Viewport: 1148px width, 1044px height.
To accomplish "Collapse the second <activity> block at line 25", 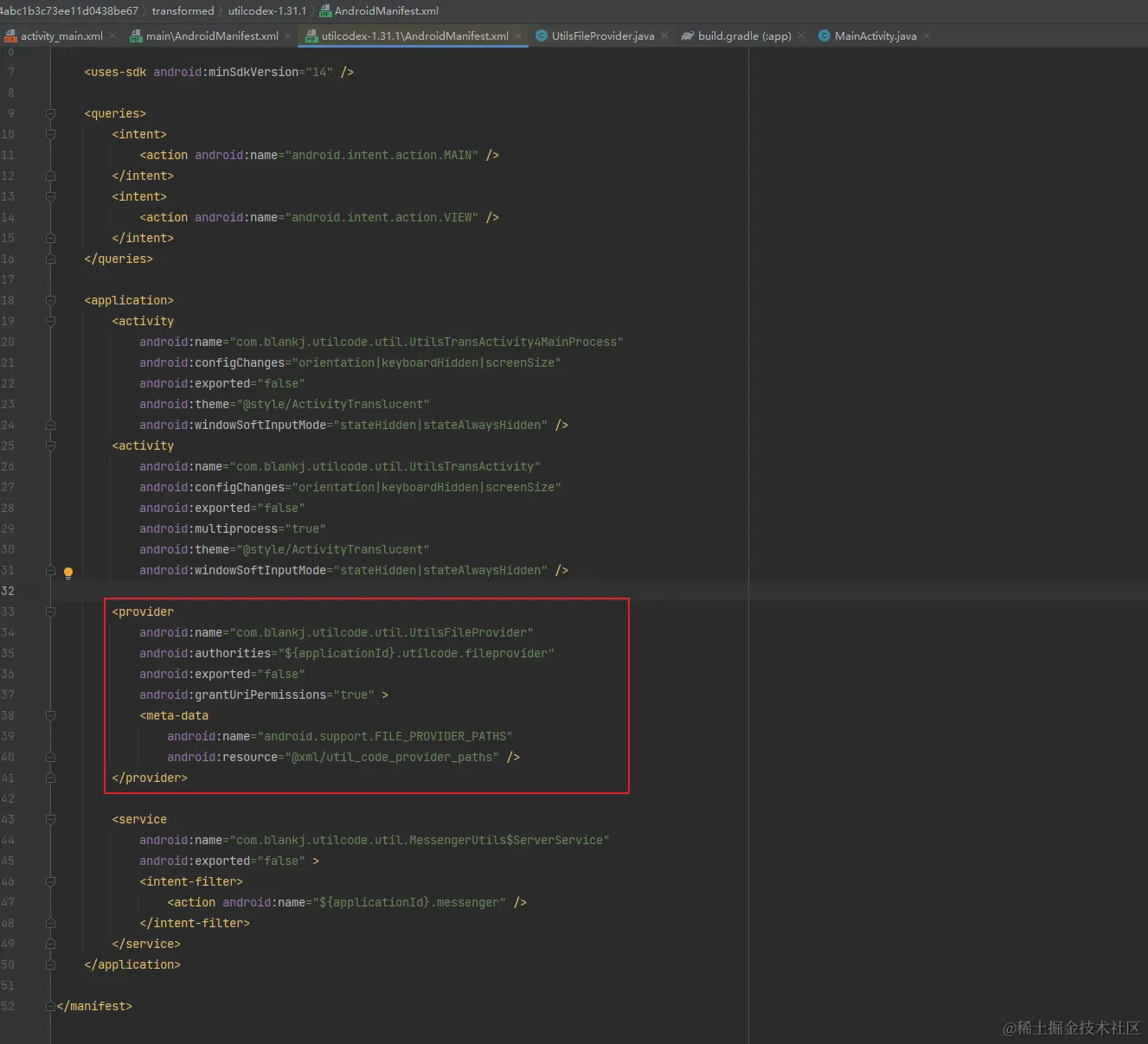I will coord(50,445).
